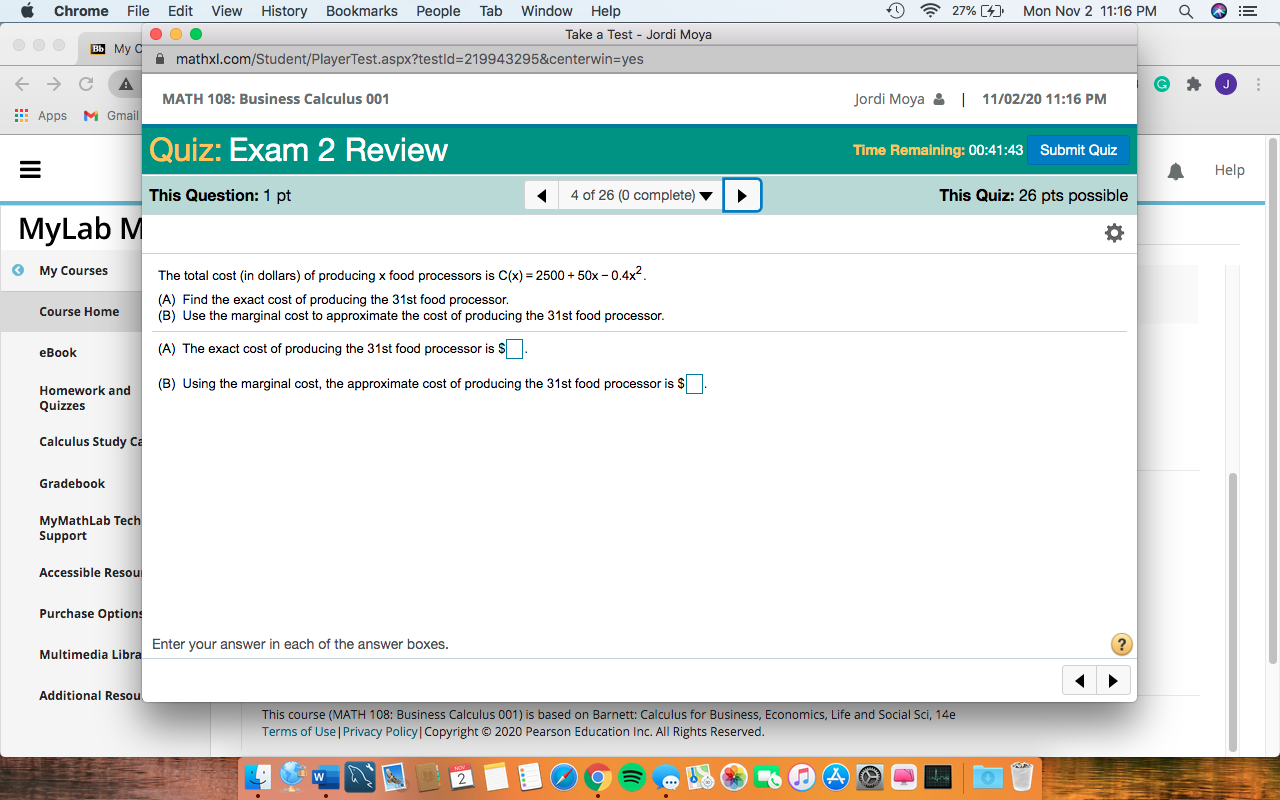The image size is (1280, 800).
Task: Click the bottom previous question arrow
Action: (1079, 681)
